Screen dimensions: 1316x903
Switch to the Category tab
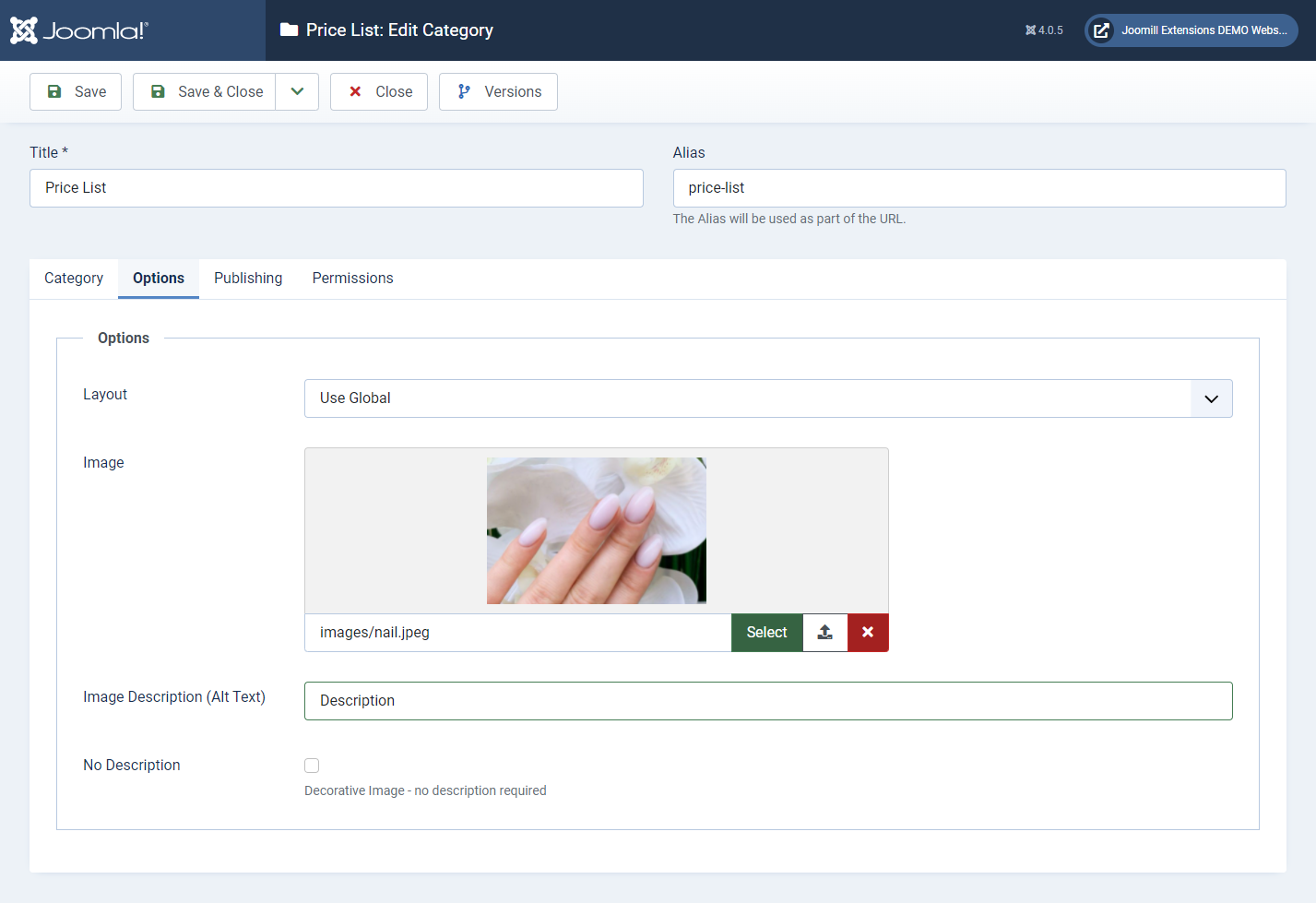click(x=74, y=279)
